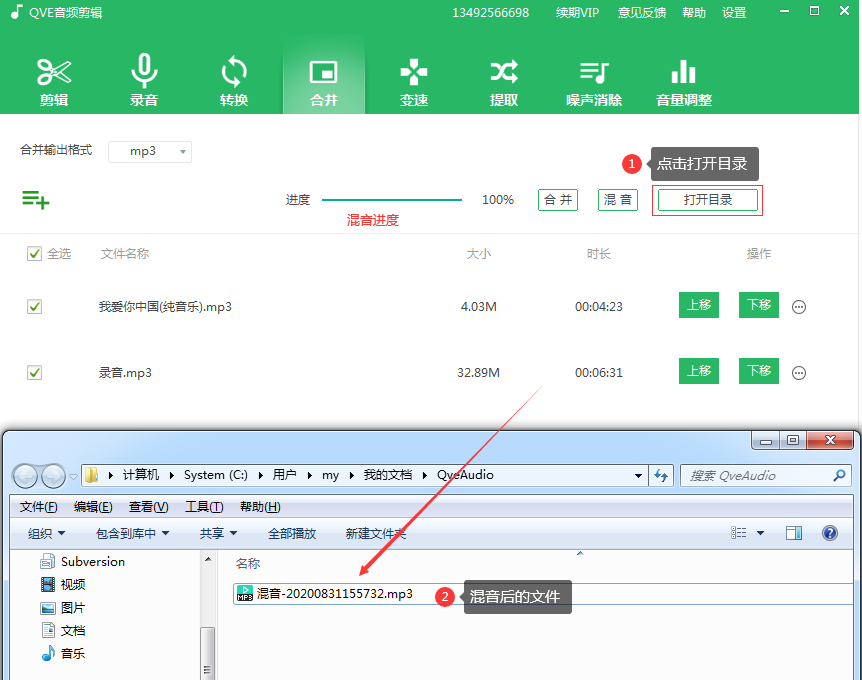Open the 音量调整 volume adjust tool
Viewport: 862px width, 680px height.
[x=684, y=81]
